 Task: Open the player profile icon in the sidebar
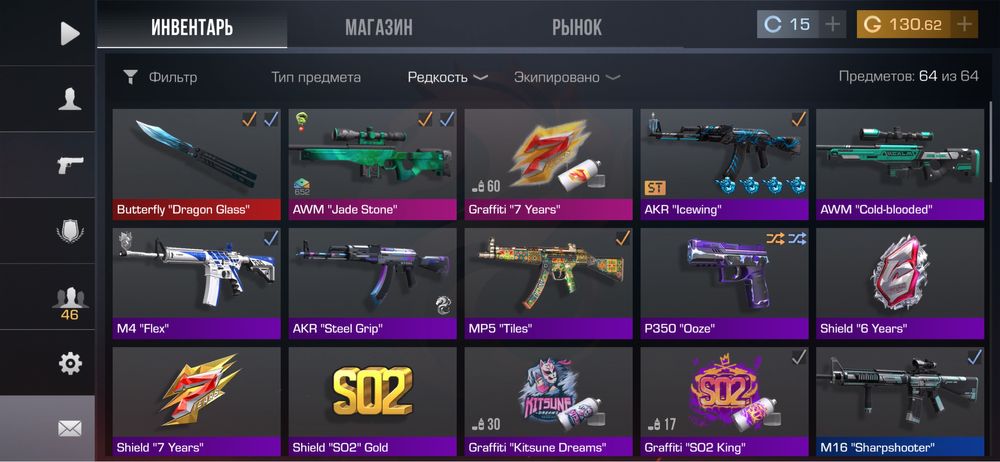click(70, 100)
